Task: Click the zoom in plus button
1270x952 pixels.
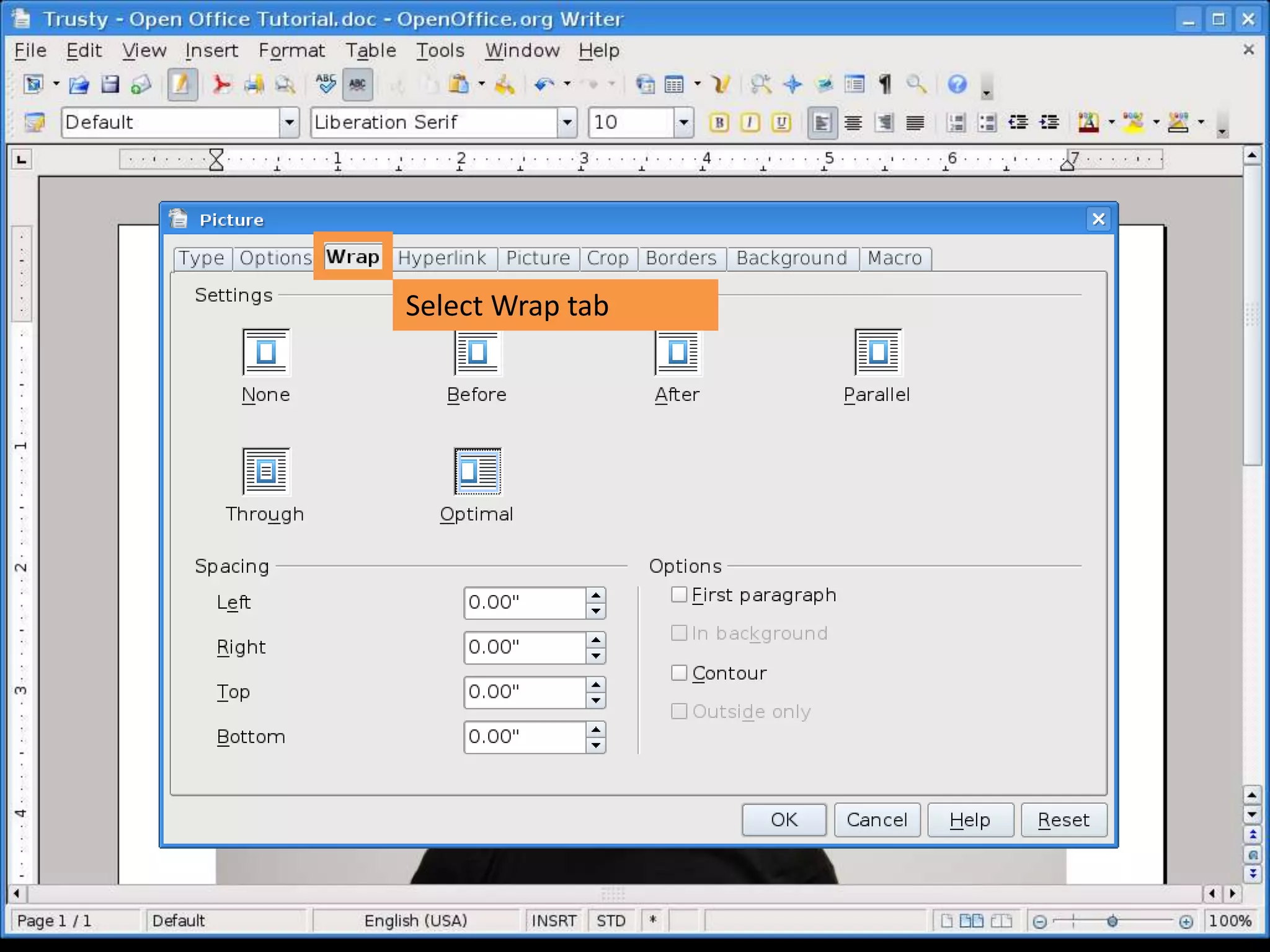Action: (x=1186, y=922)
